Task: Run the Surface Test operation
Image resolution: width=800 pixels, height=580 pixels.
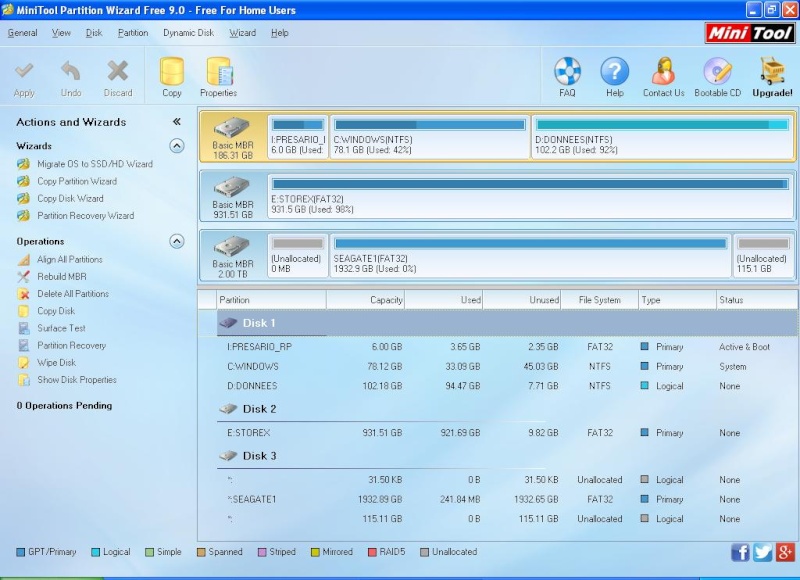Action: pos(61,328)
